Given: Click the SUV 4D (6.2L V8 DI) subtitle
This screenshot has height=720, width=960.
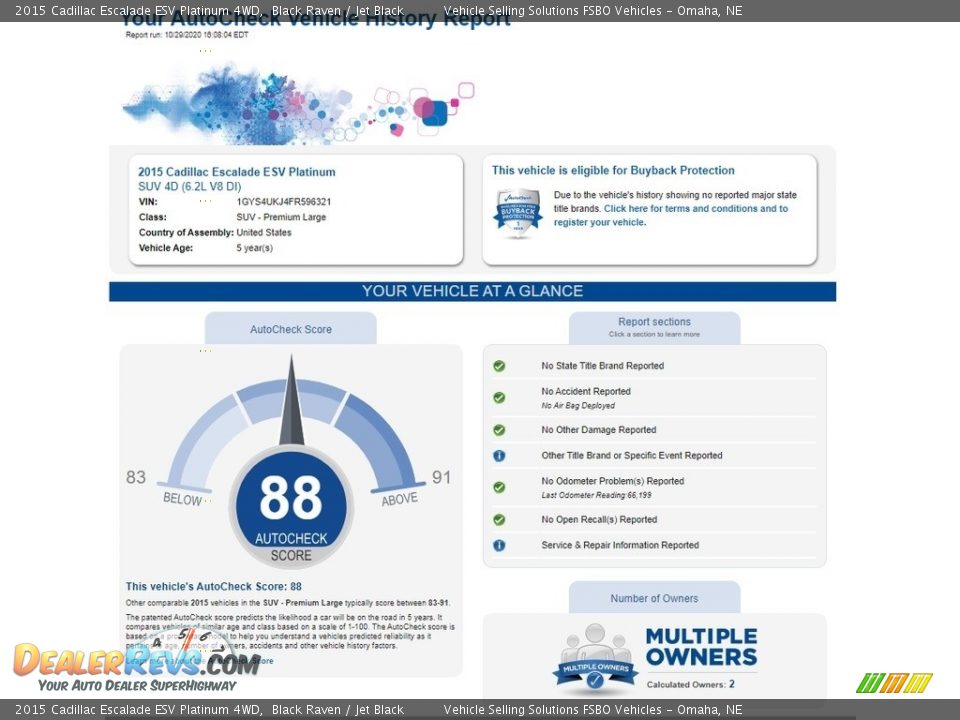Looking at the screenshot, I should tap(190, 186).
